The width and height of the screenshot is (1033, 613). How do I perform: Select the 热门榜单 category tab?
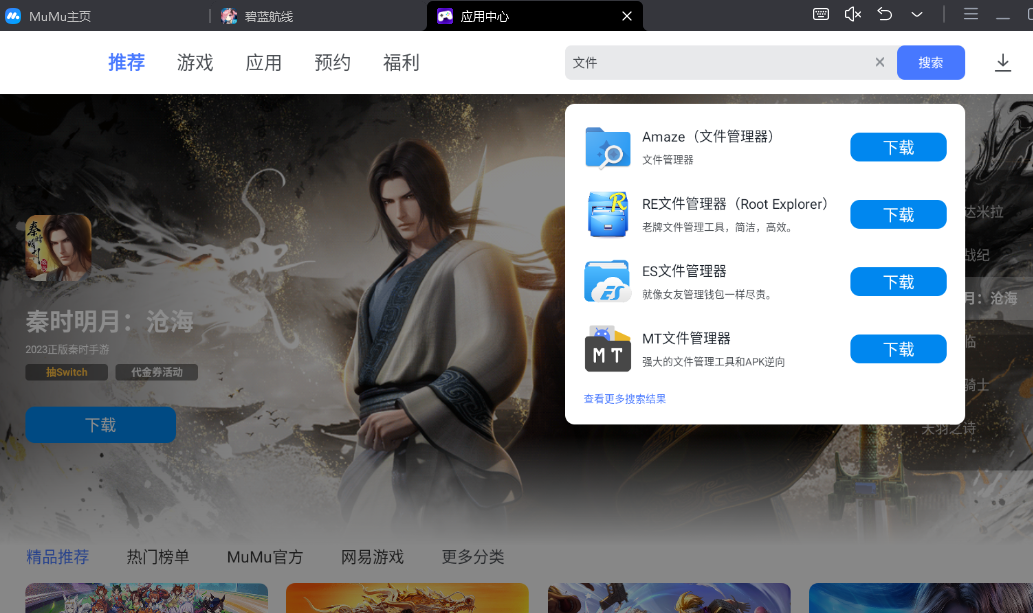click(x=158, y=557)
